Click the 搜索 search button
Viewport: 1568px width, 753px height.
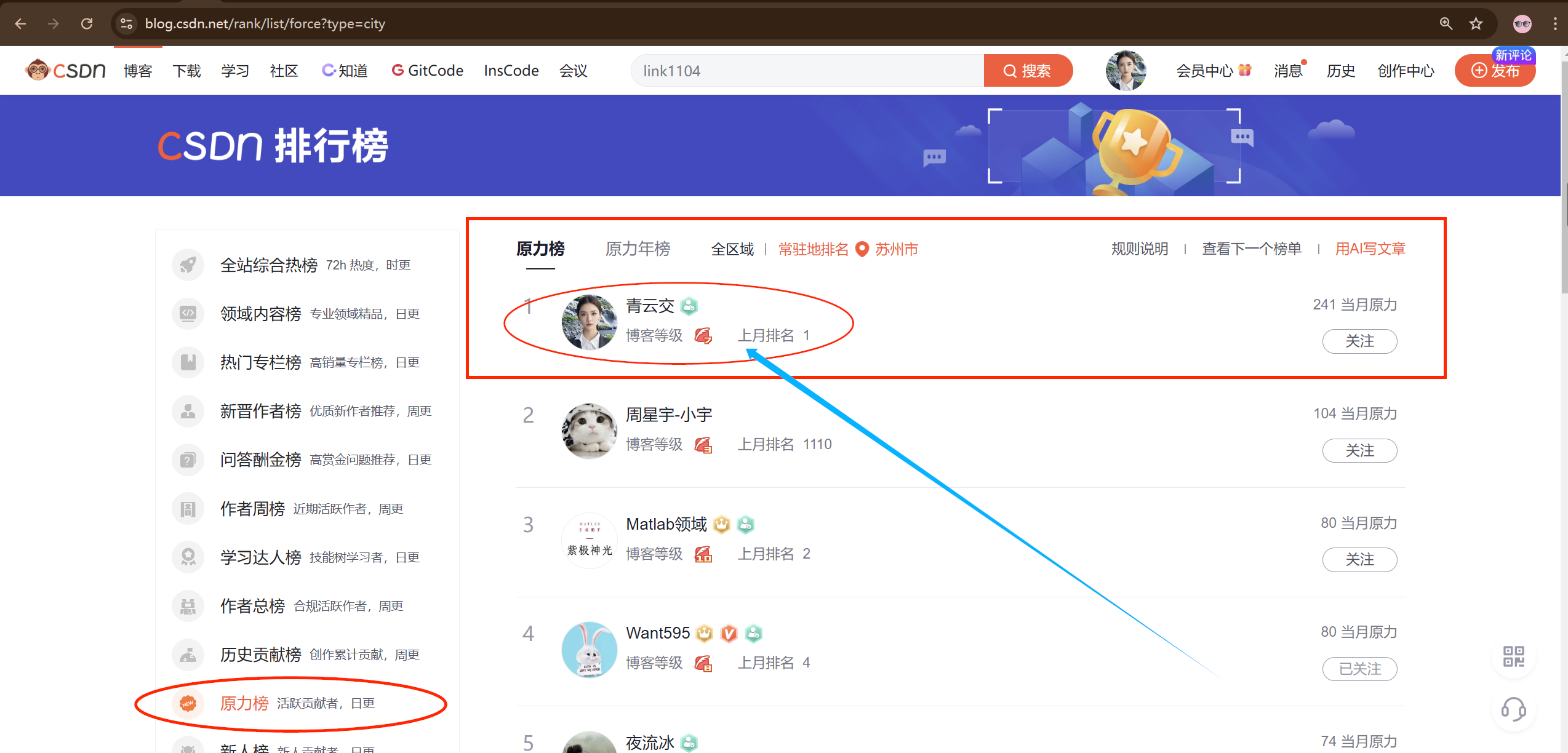(1028, 71)
